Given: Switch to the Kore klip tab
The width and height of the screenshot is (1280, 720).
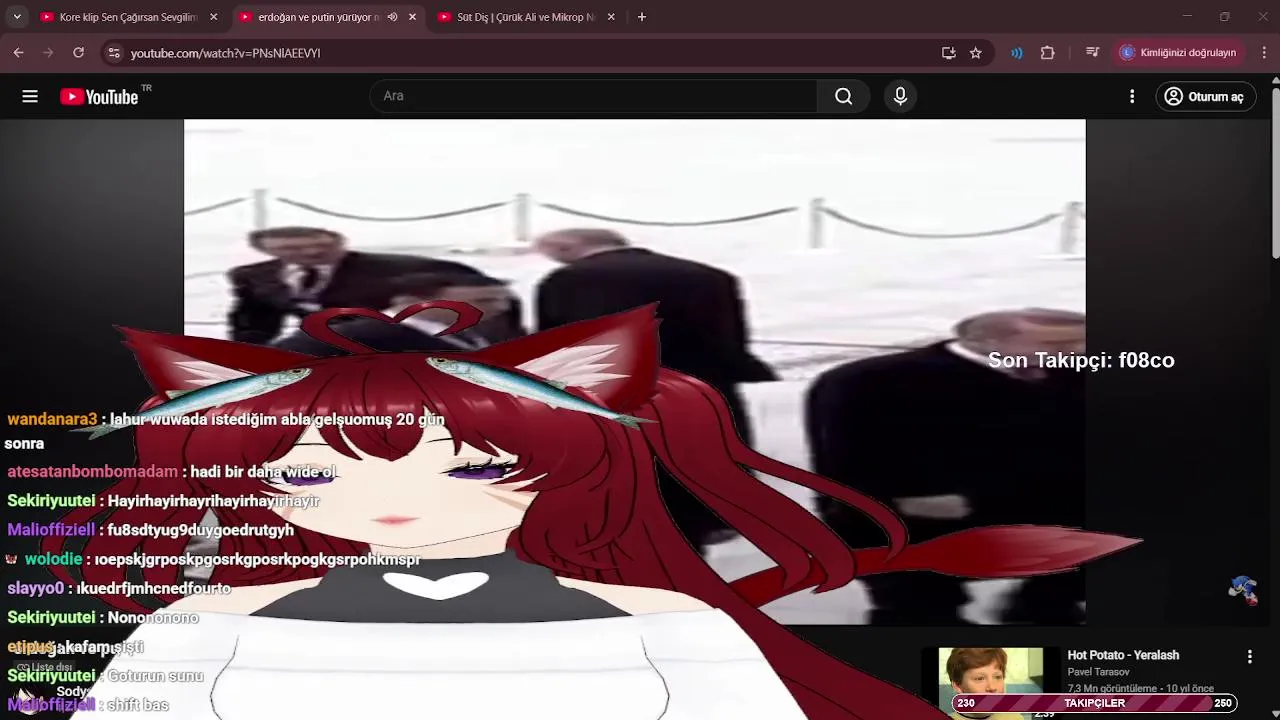Looking at the screenshot, I should 130,17.
